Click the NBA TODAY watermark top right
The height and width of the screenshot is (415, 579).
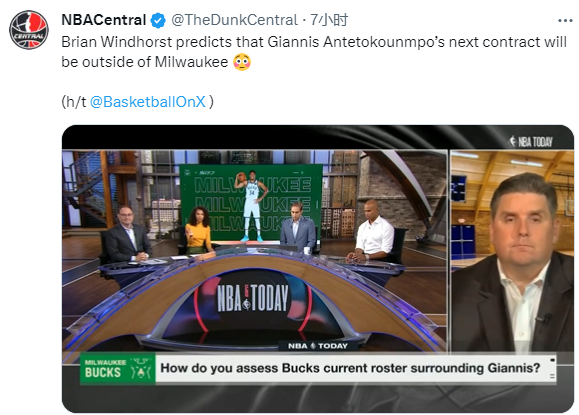click(531, 141)
